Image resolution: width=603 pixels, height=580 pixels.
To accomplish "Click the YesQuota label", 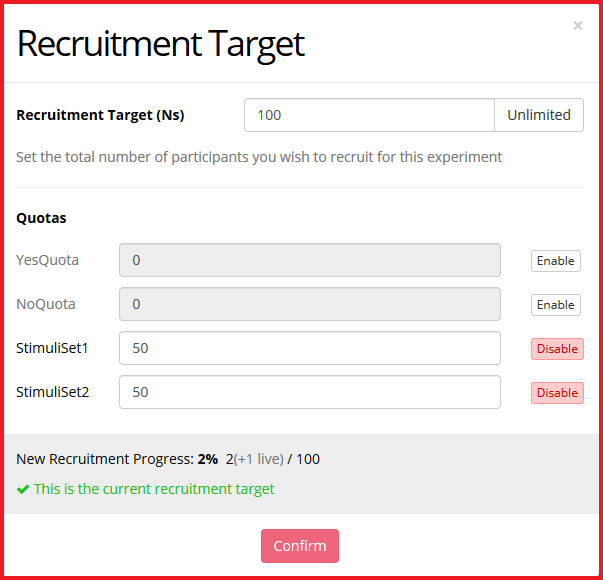I will click(47, 260).
